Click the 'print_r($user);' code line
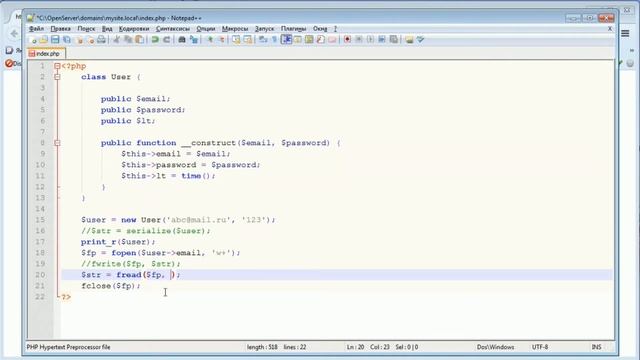Image resolution: width=640 pixels, height=360 pixels. pos(118,242)
